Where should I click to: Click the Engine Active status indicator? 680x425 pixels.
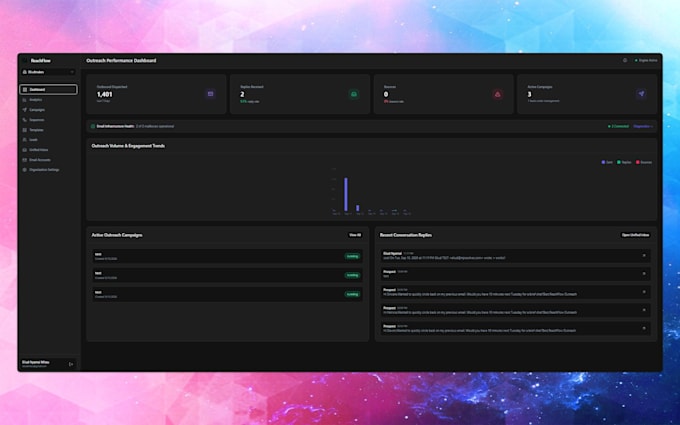click(646, 60)
